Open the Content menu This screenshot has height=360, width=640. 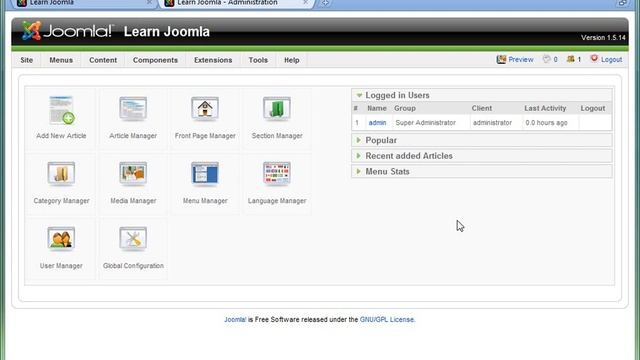[x=103, y=60]
